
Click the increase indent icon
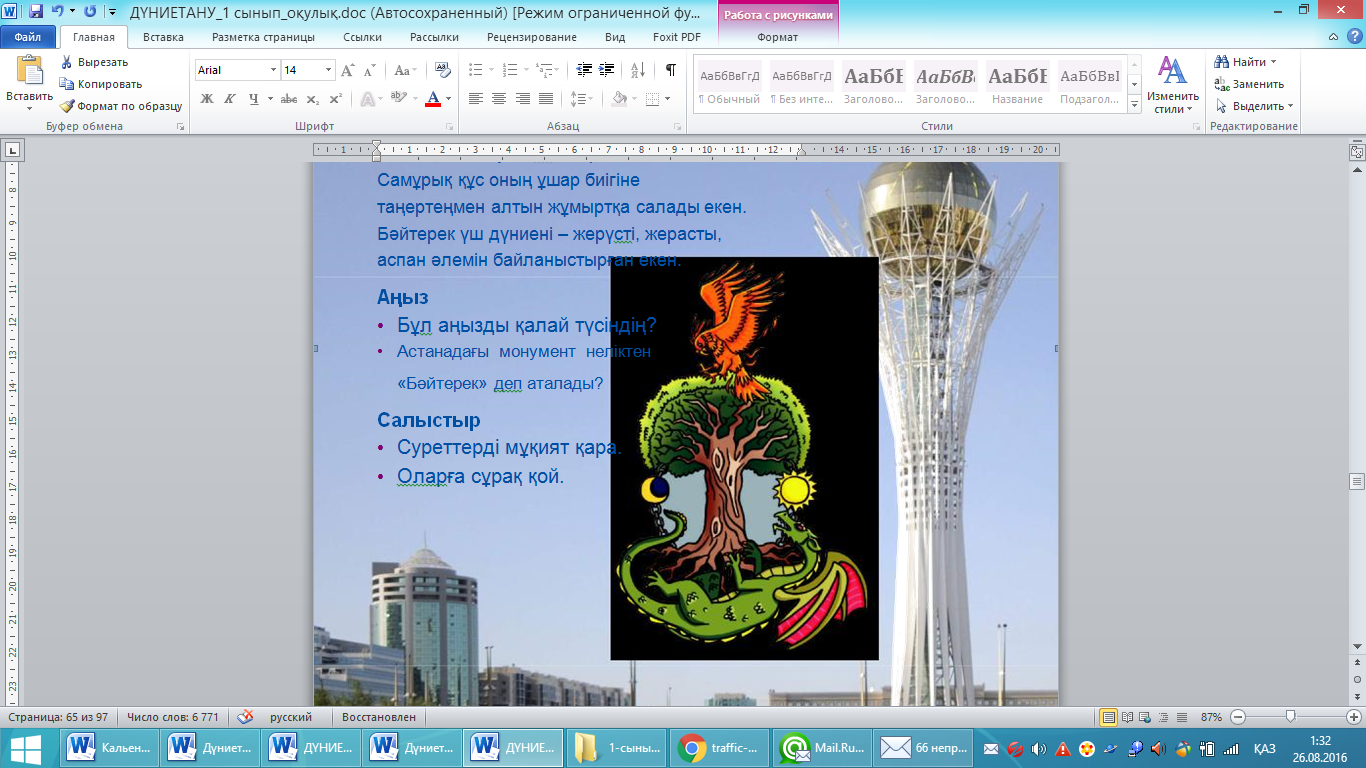pos(607,70)
